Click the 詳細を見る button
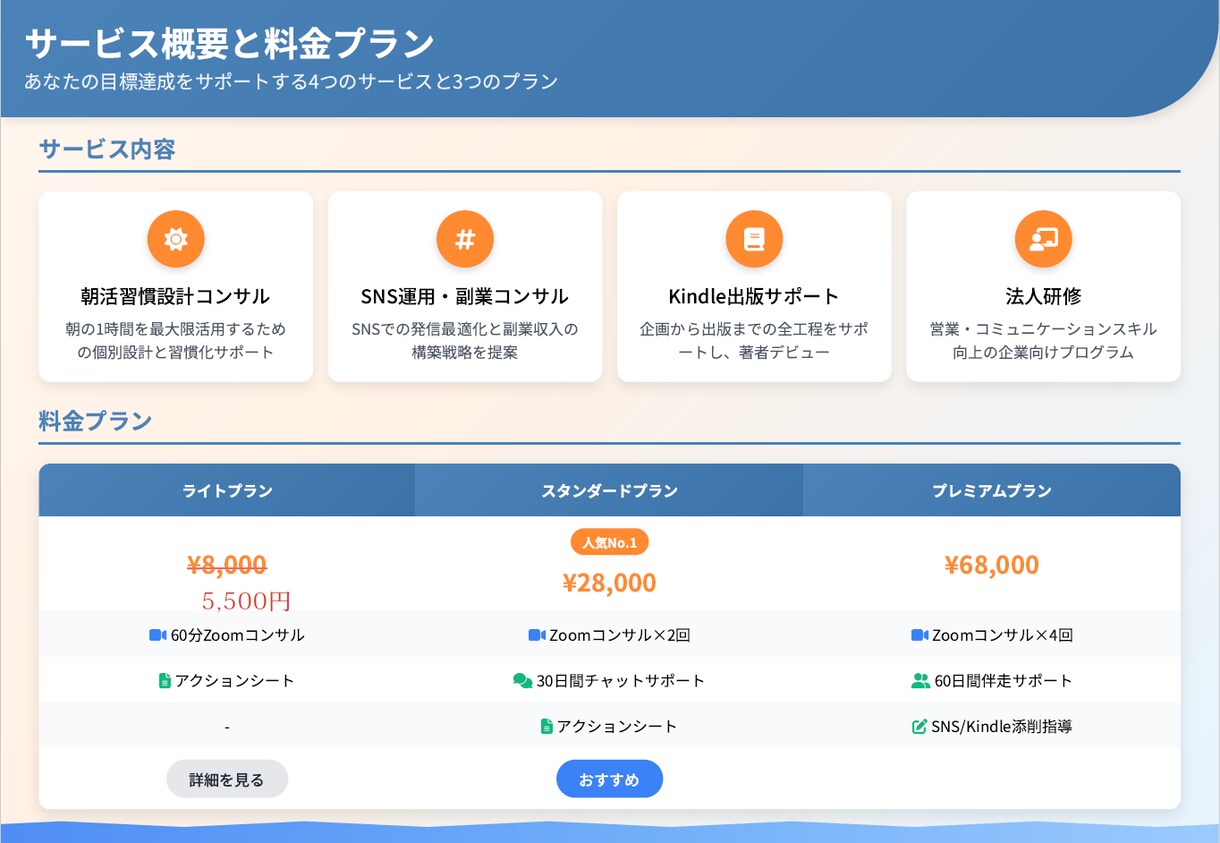Screen dimensions: 1220x843 [x=227, y=779]
